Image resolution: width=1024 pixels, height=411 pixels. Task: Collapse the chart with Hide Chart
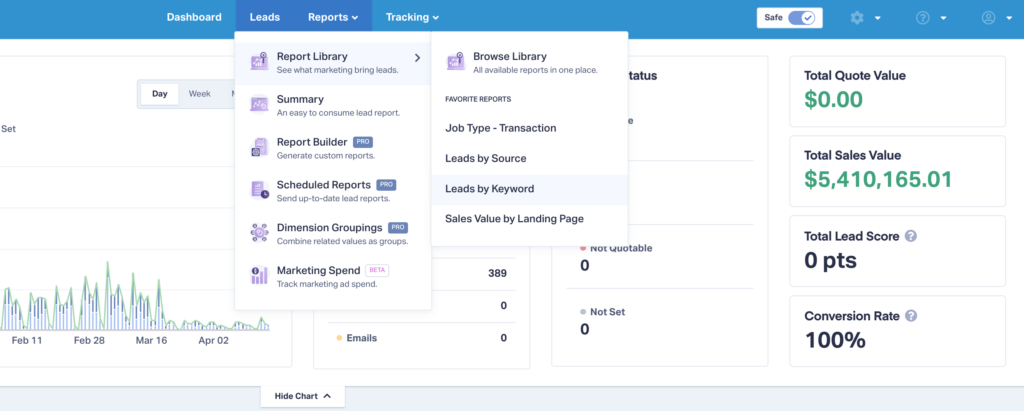[302, 396]
